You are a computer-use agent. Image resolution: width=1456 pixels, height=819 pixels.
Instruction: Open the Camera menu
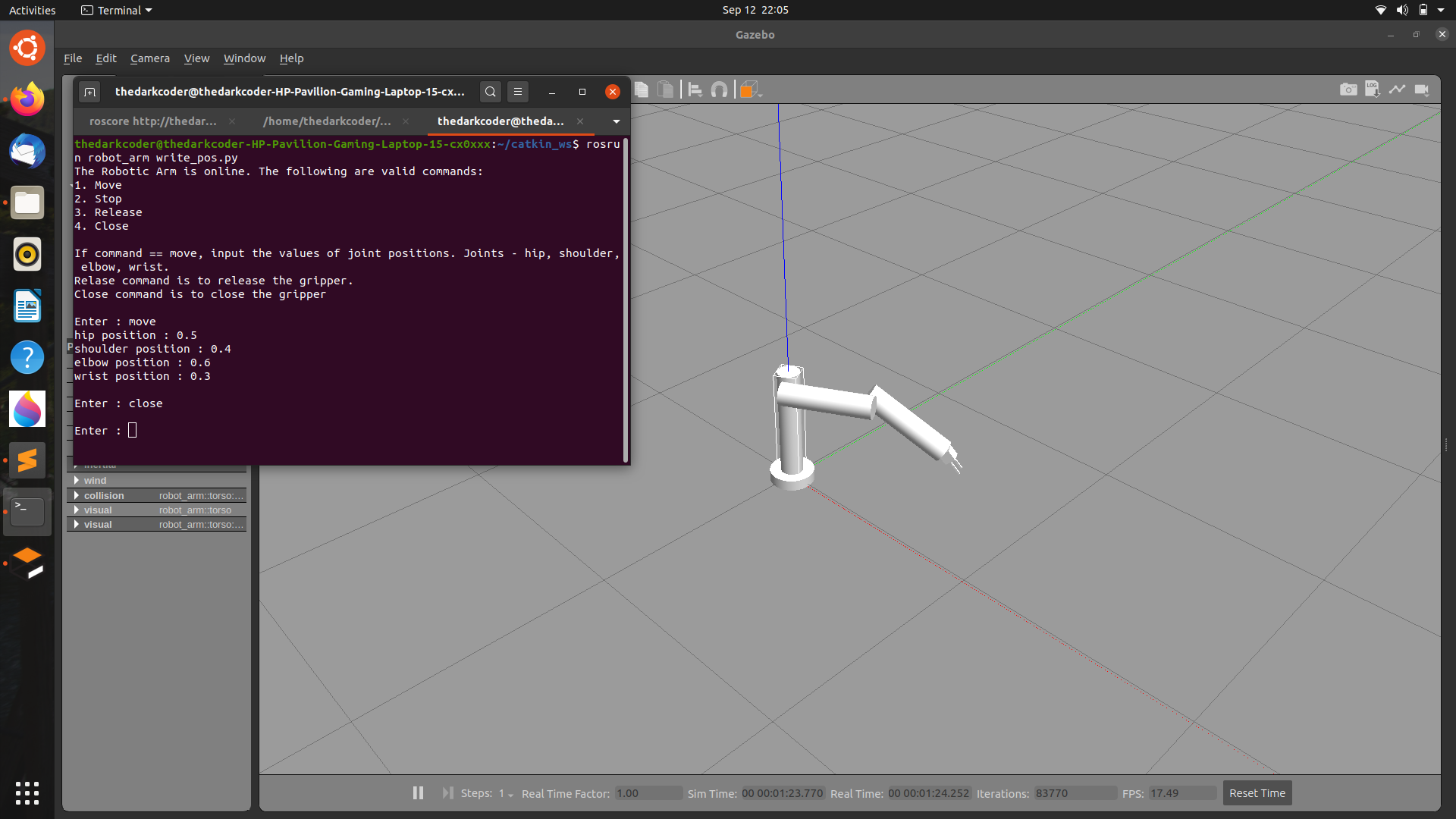[x=149, y=58]
